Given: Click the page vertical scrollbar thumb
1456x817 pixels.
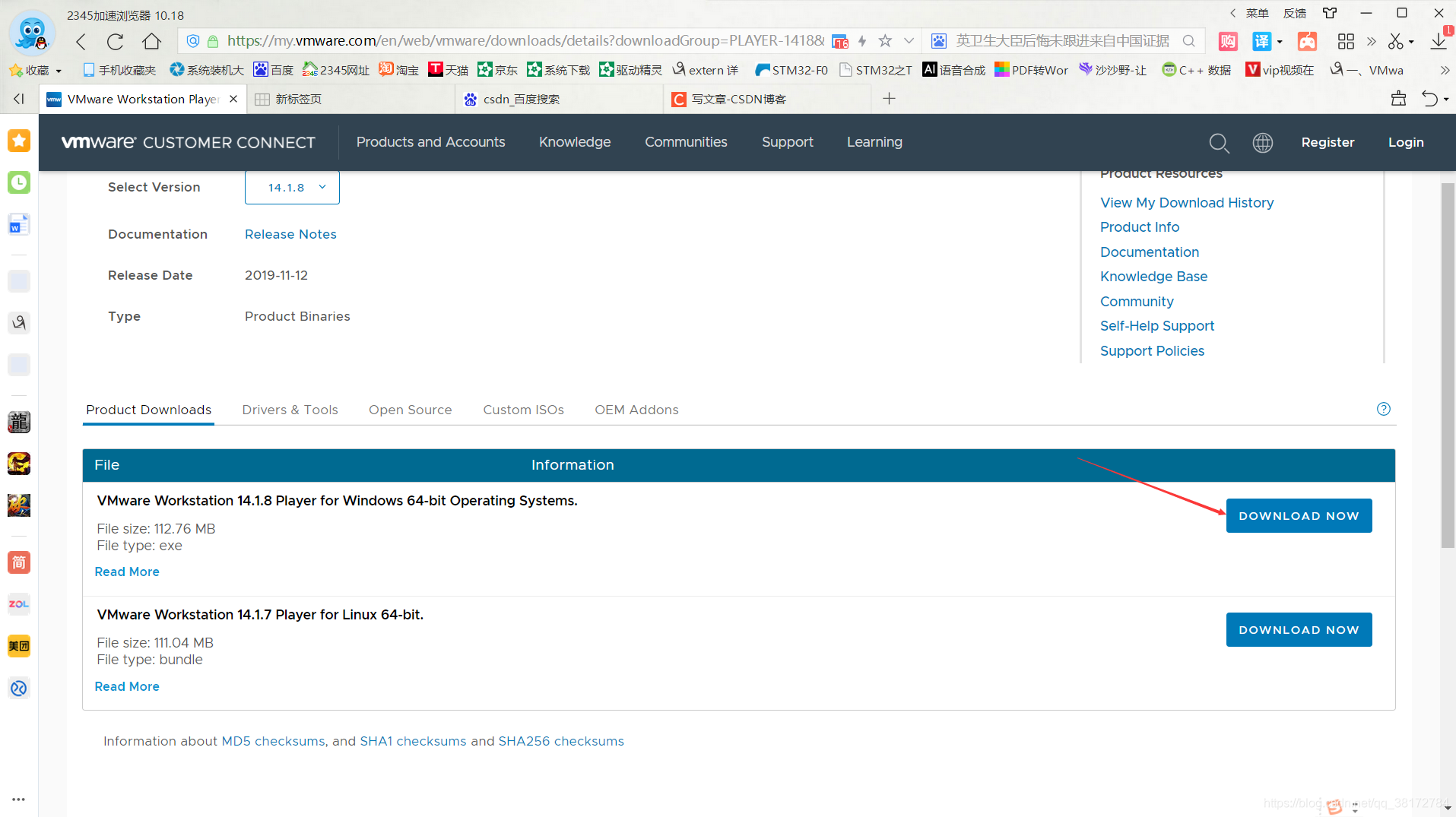Looking at the screenshot, I should [1448, 365].
